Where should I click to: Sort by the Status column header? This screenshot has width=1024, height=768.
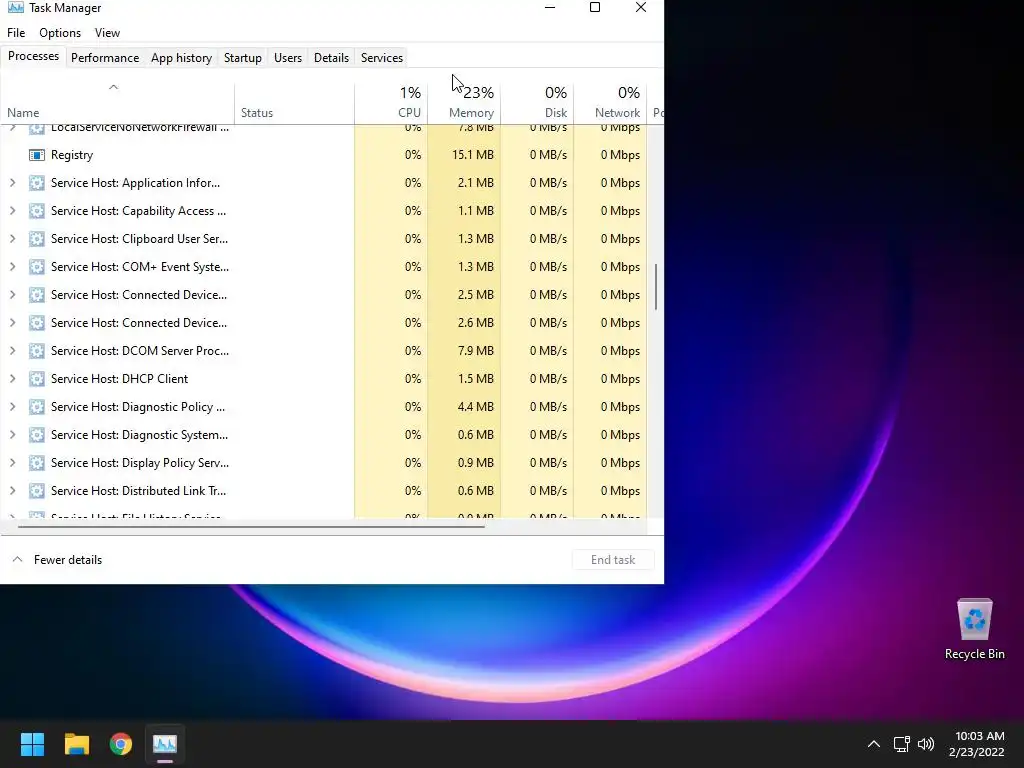point(295,103)
